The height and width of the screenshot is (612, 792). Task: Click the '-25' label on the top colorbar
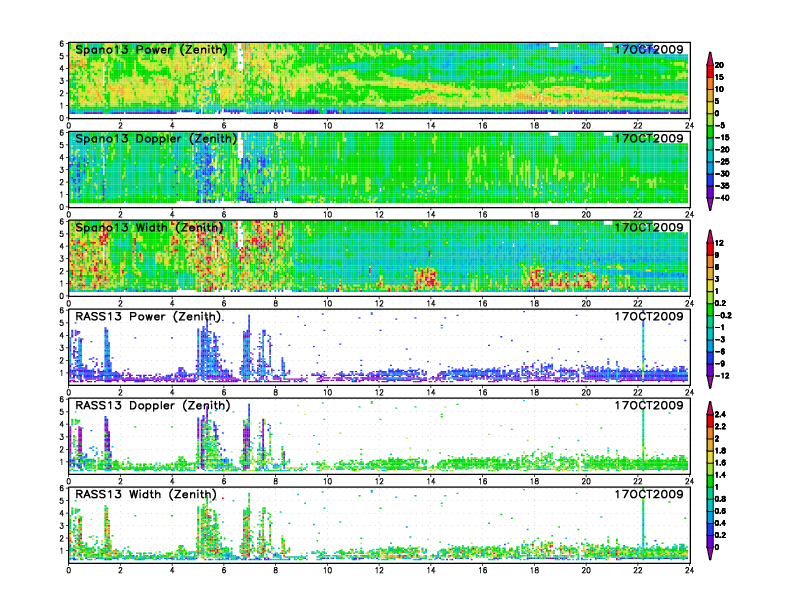[x=722, y=162]
